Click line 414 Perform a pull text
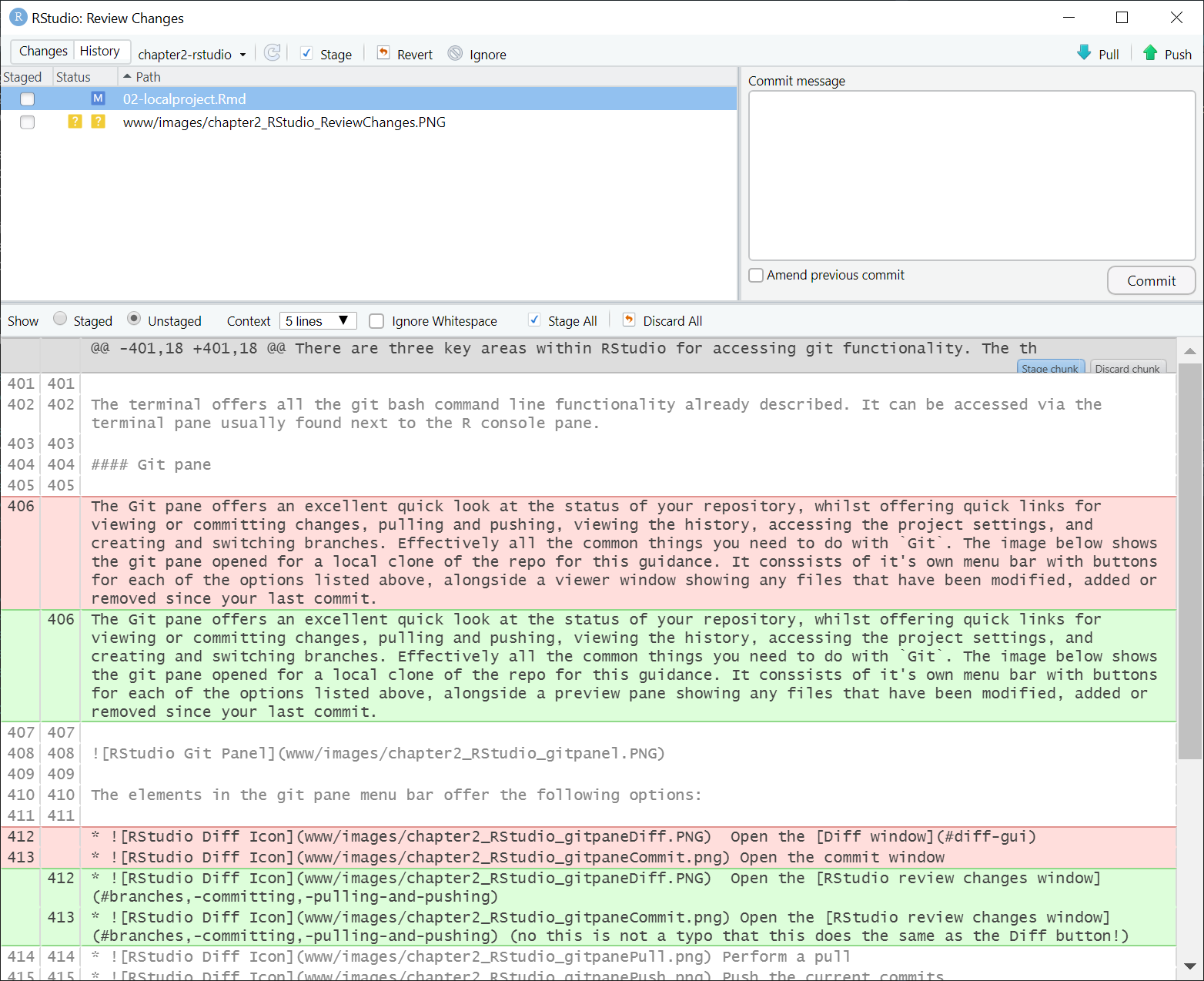The image size is (1204, 981). (471, 956)
